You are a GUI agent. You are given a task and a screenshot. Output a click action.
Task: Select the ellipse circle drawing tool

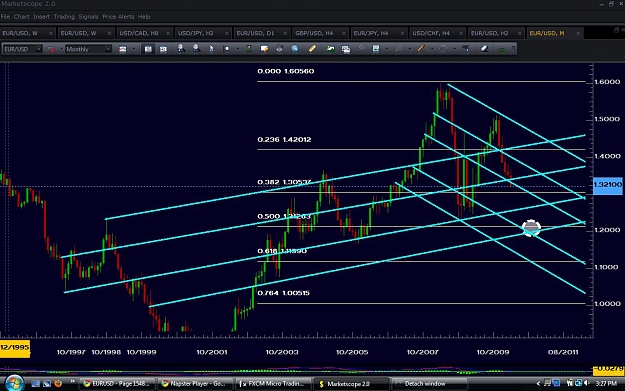(443, 49)
